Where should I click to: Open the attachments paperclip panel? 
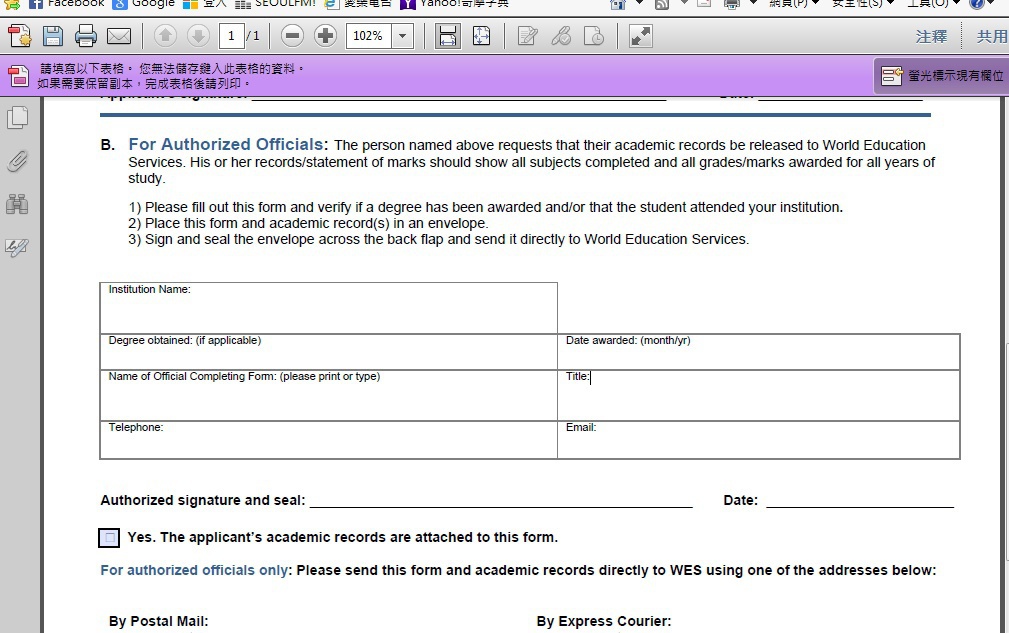pos(17,161)
